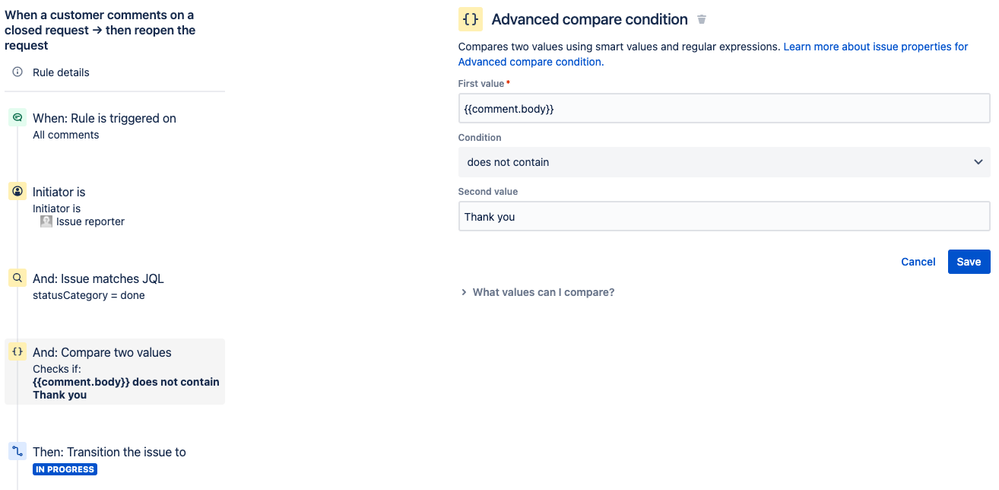Click the Initiator is user icon
The width and height of the screenshot is (999, 490).
point(17,191)
